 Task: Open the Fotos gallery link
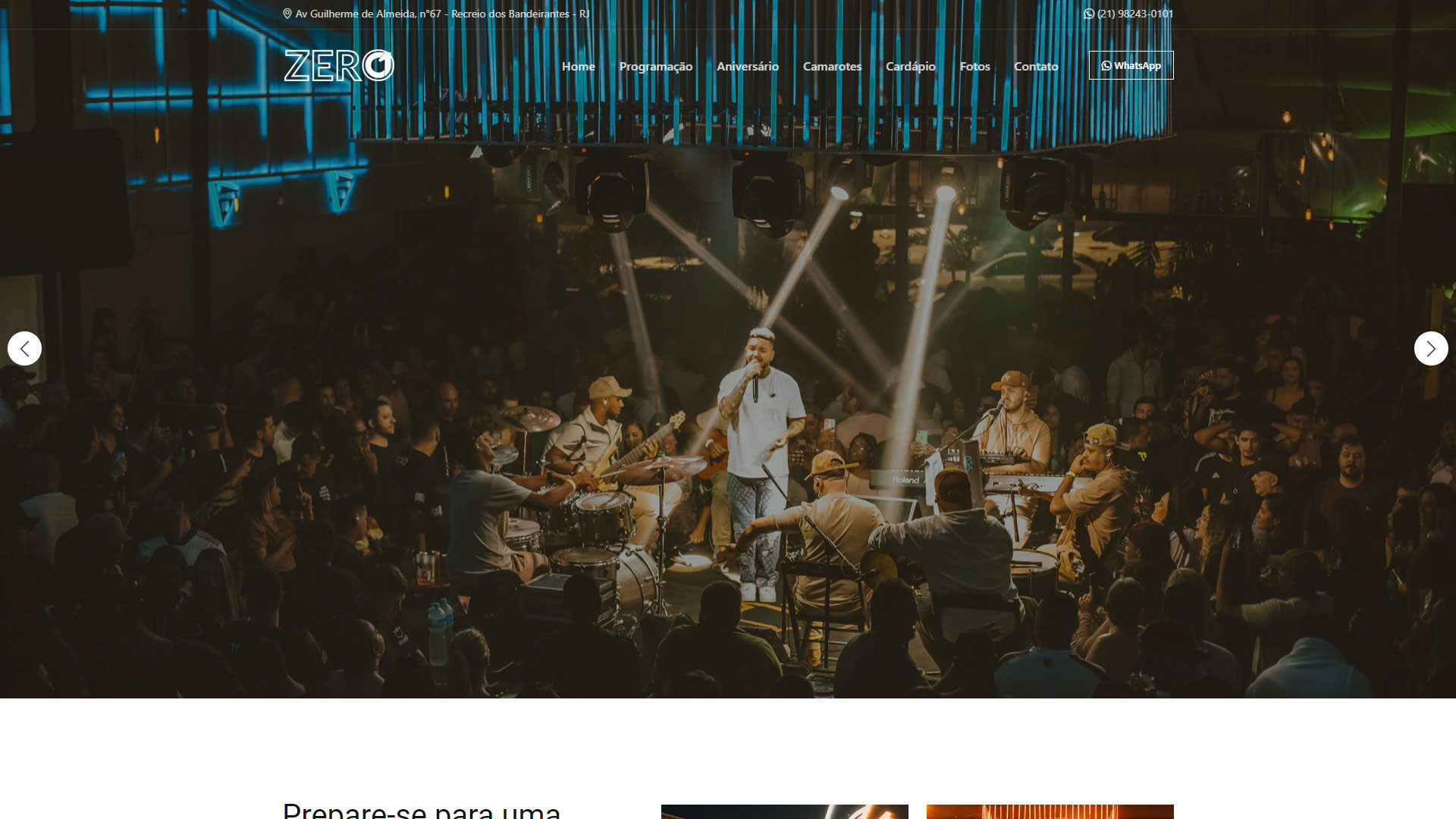click(975, 67)
